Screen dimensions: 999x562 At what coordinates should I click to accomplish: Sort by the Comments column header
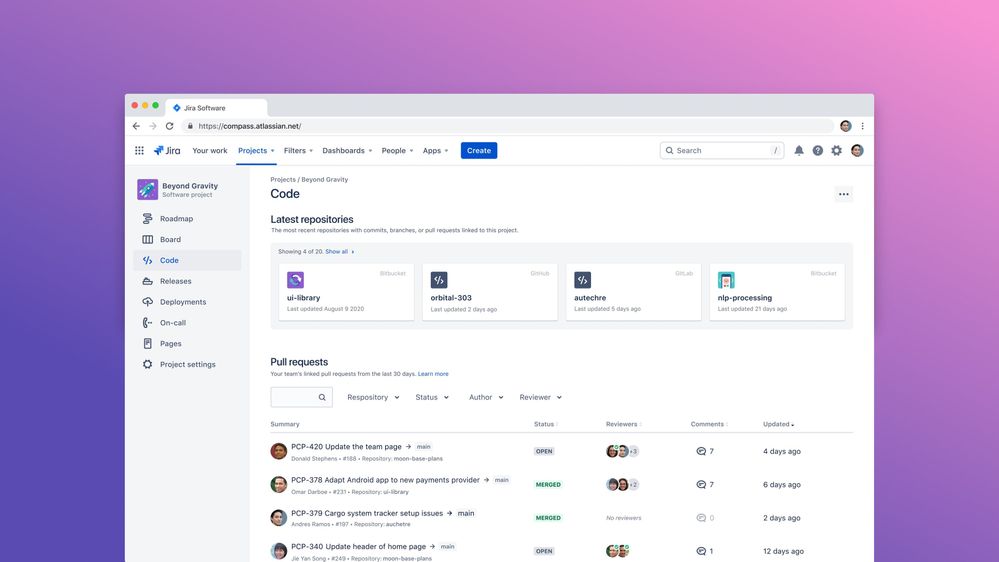(x=709, y=424)
